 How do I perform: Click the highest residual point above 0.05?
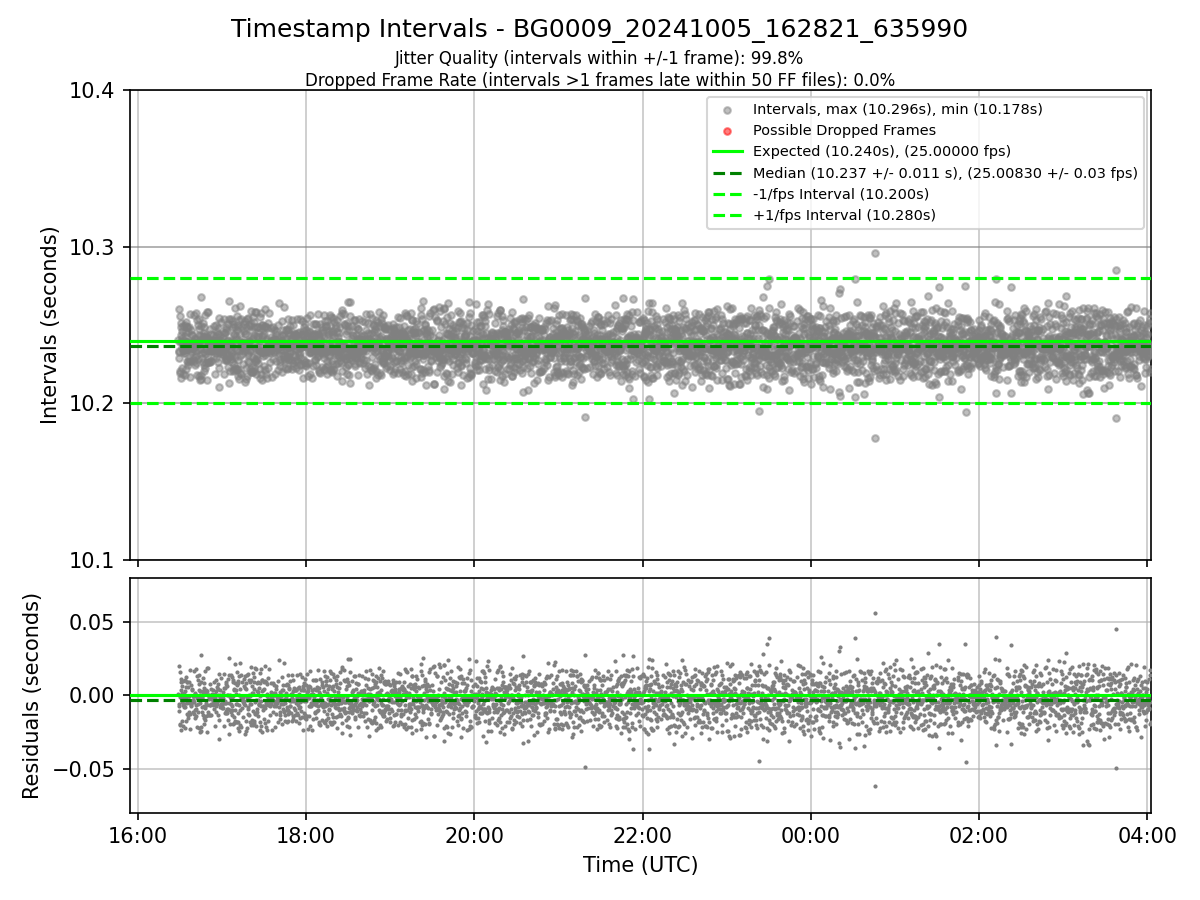click(875, 613)
